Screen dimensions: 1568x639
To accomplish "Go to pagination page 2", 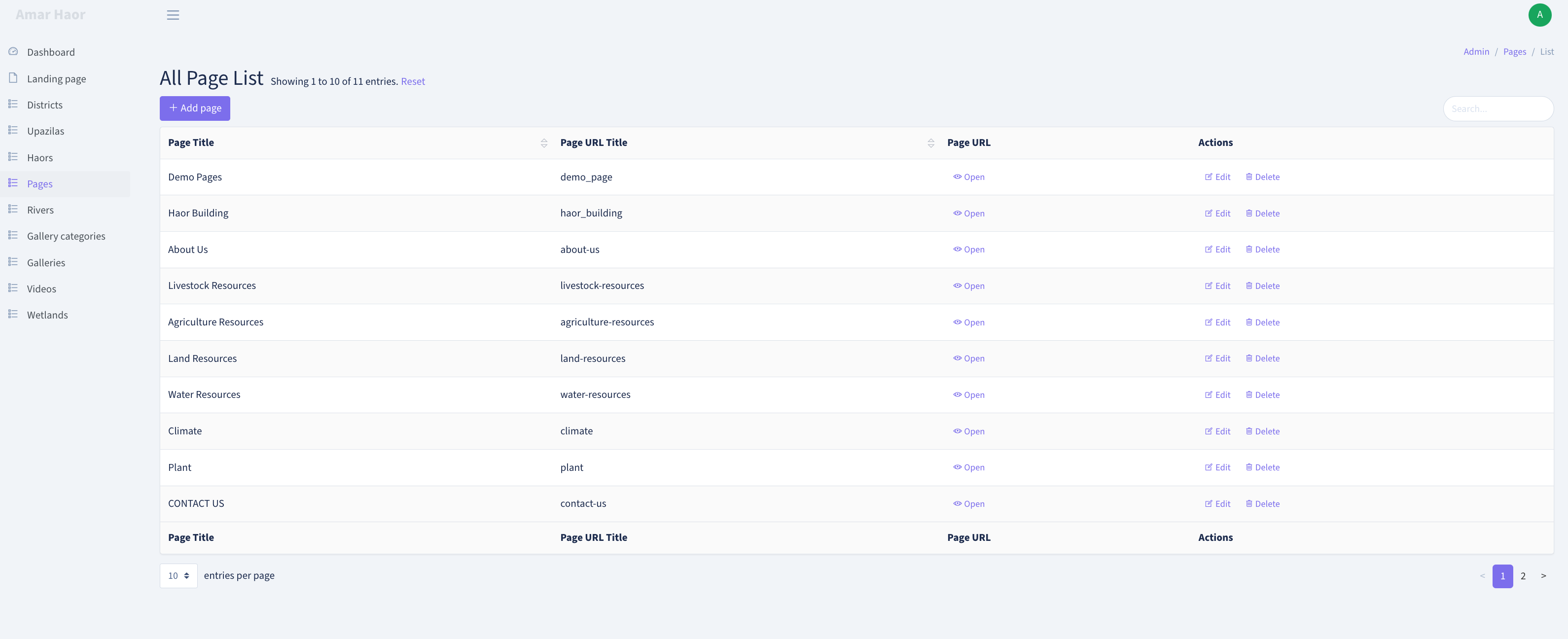I will (1523, 576).
